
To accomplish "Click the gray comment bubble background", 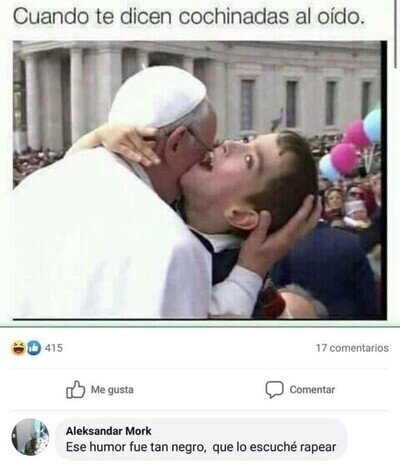I will (x=201, y=439).
